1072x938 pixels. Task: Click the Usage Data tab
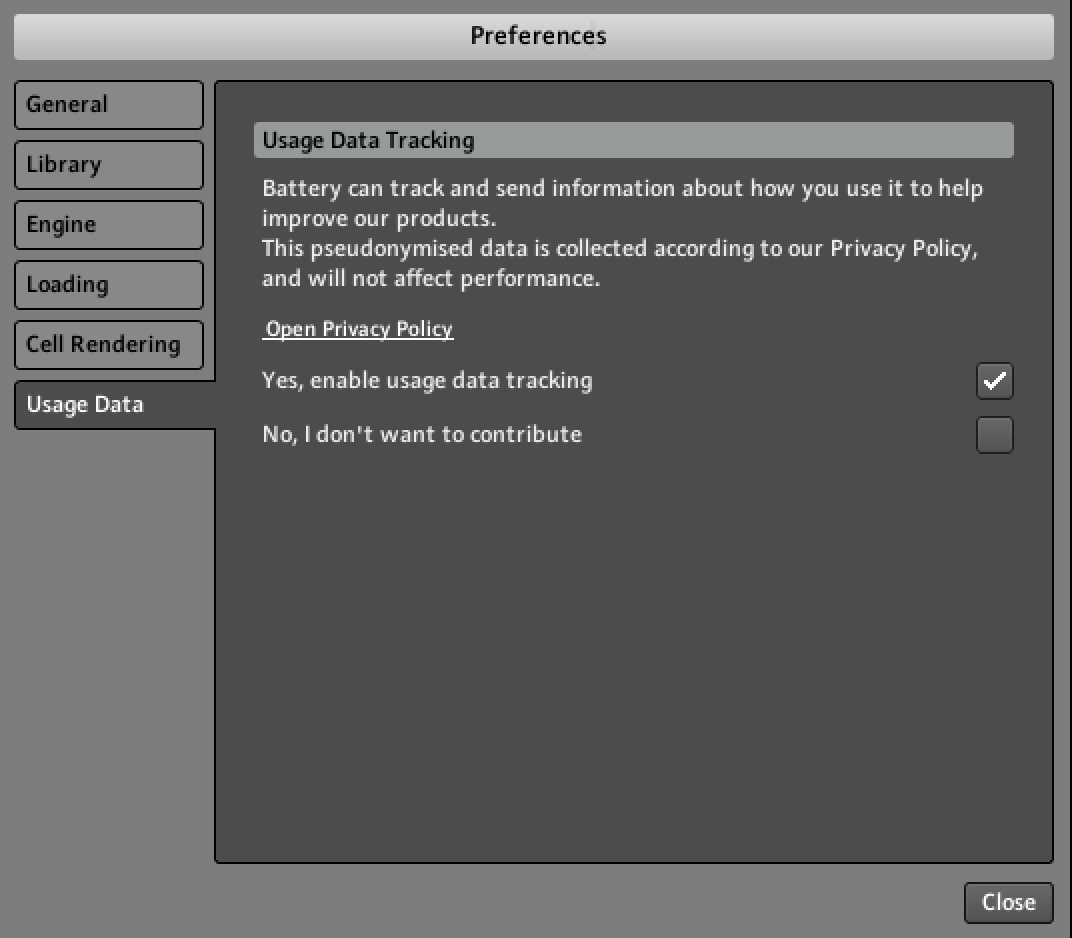click(x=108, y=405)
